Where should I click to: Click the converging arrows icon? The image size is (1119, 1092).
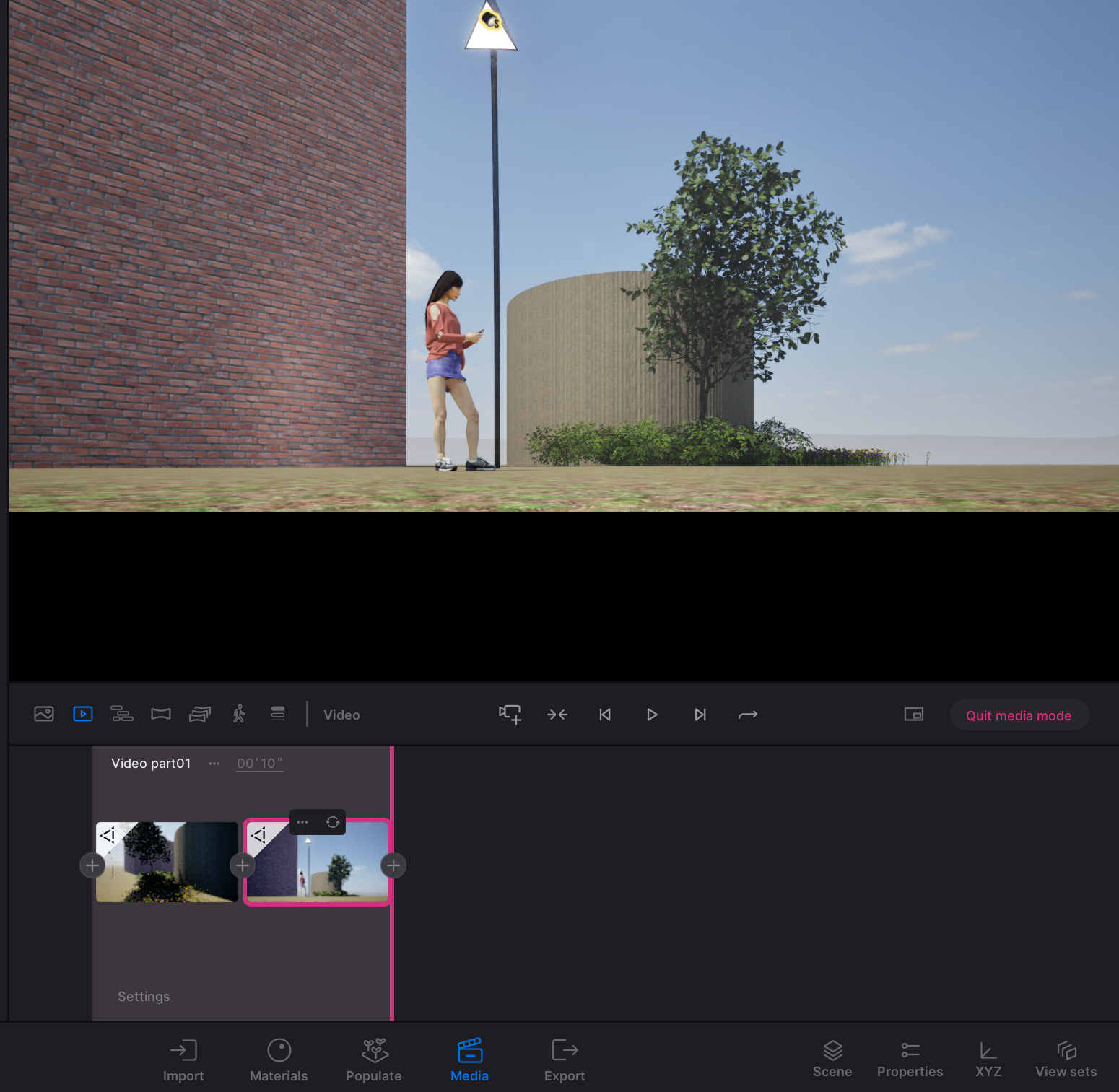click(x=557, y=715)
